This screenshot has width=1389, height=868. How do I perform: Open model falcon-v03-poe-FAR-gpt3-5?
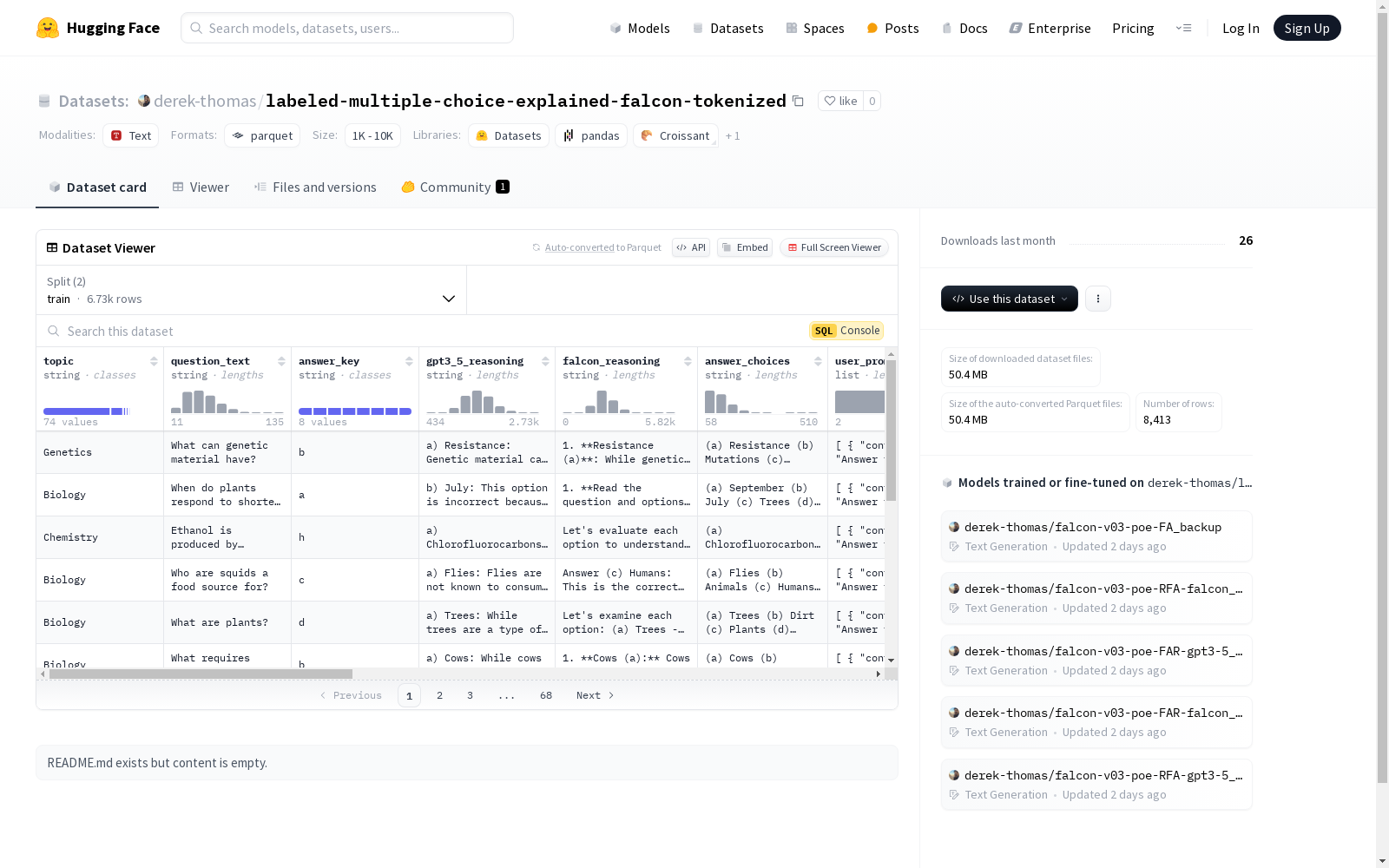1096,661
